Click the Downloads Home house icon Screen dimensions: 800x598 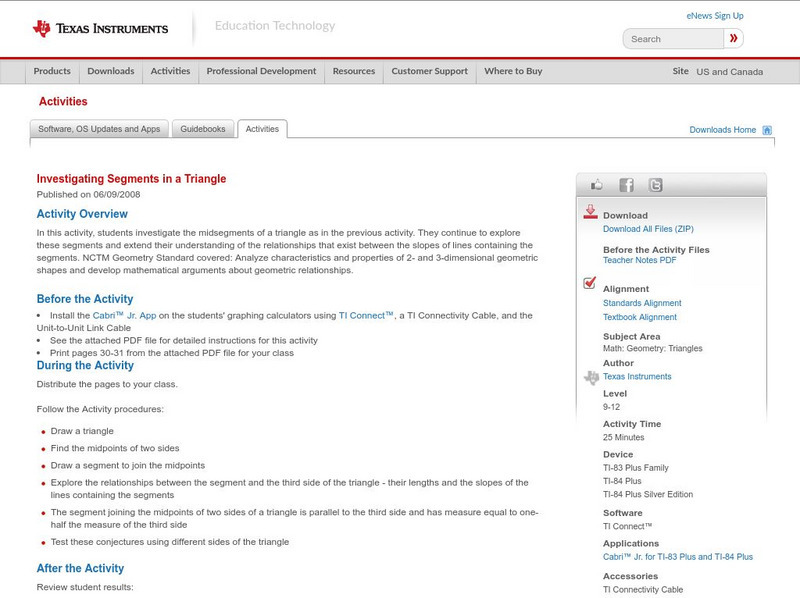[x=767, y=130]
